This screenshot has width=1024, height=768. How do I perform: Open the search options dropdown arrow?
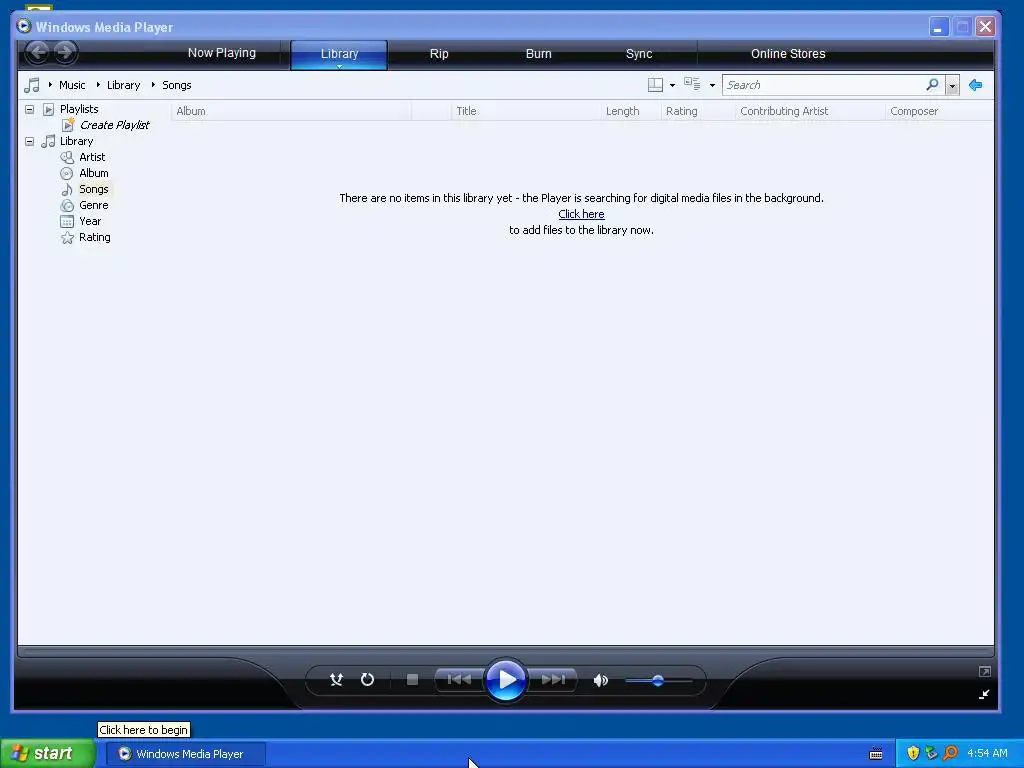point(952,86)
